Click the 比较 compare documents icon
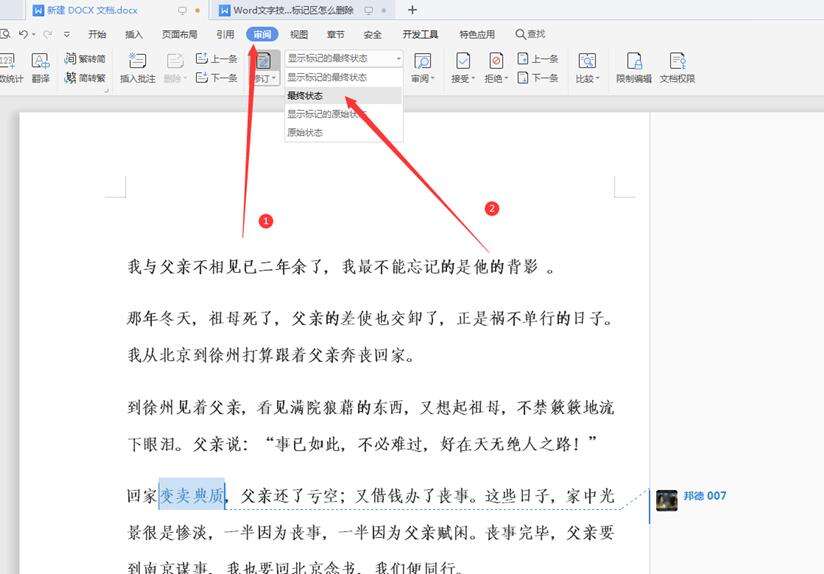The image size is (824, 574). click(x=586, y=61)
